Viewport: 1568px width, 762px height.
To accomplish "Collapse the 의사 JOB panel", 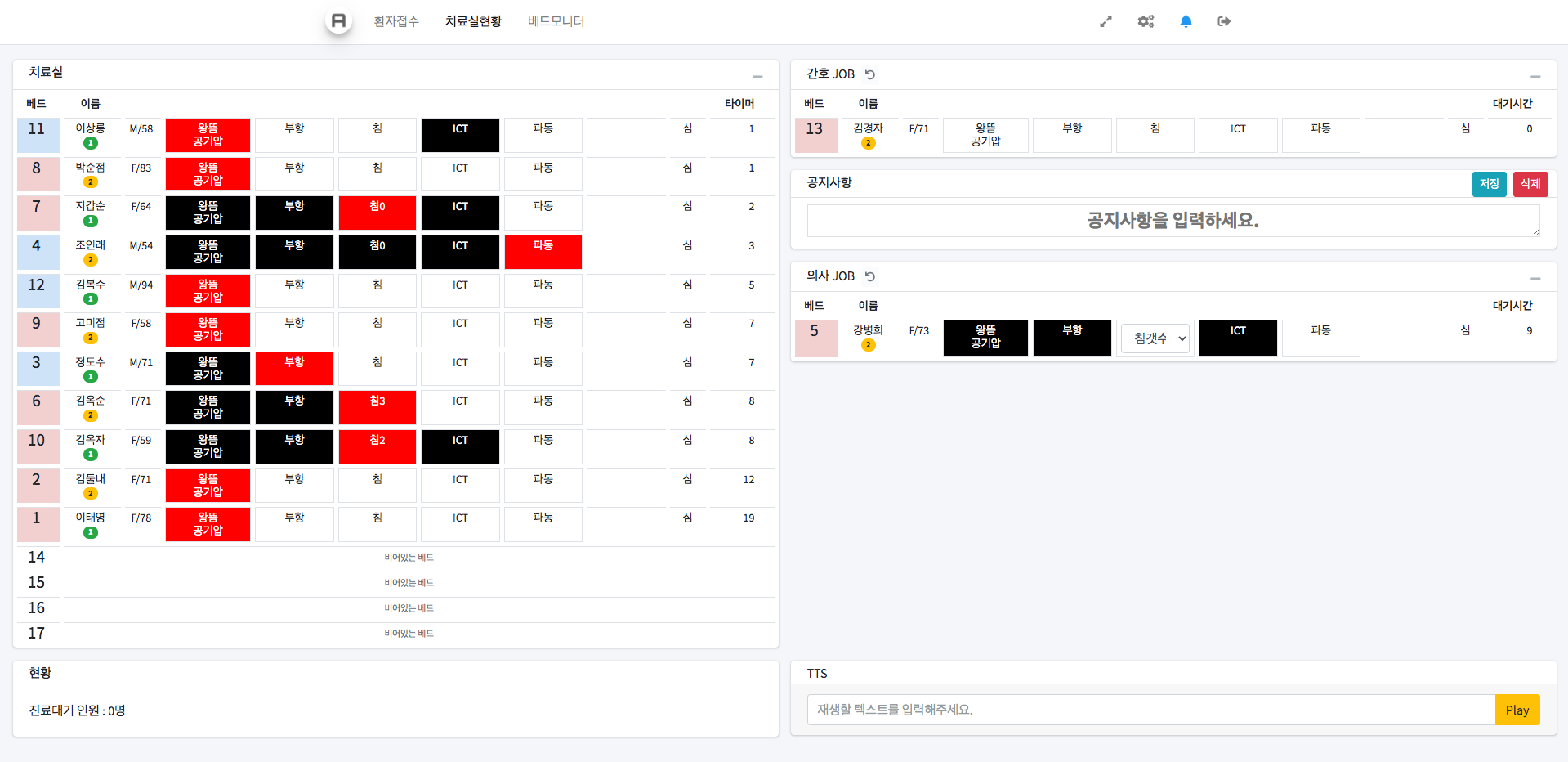I will coord(1535,279).
